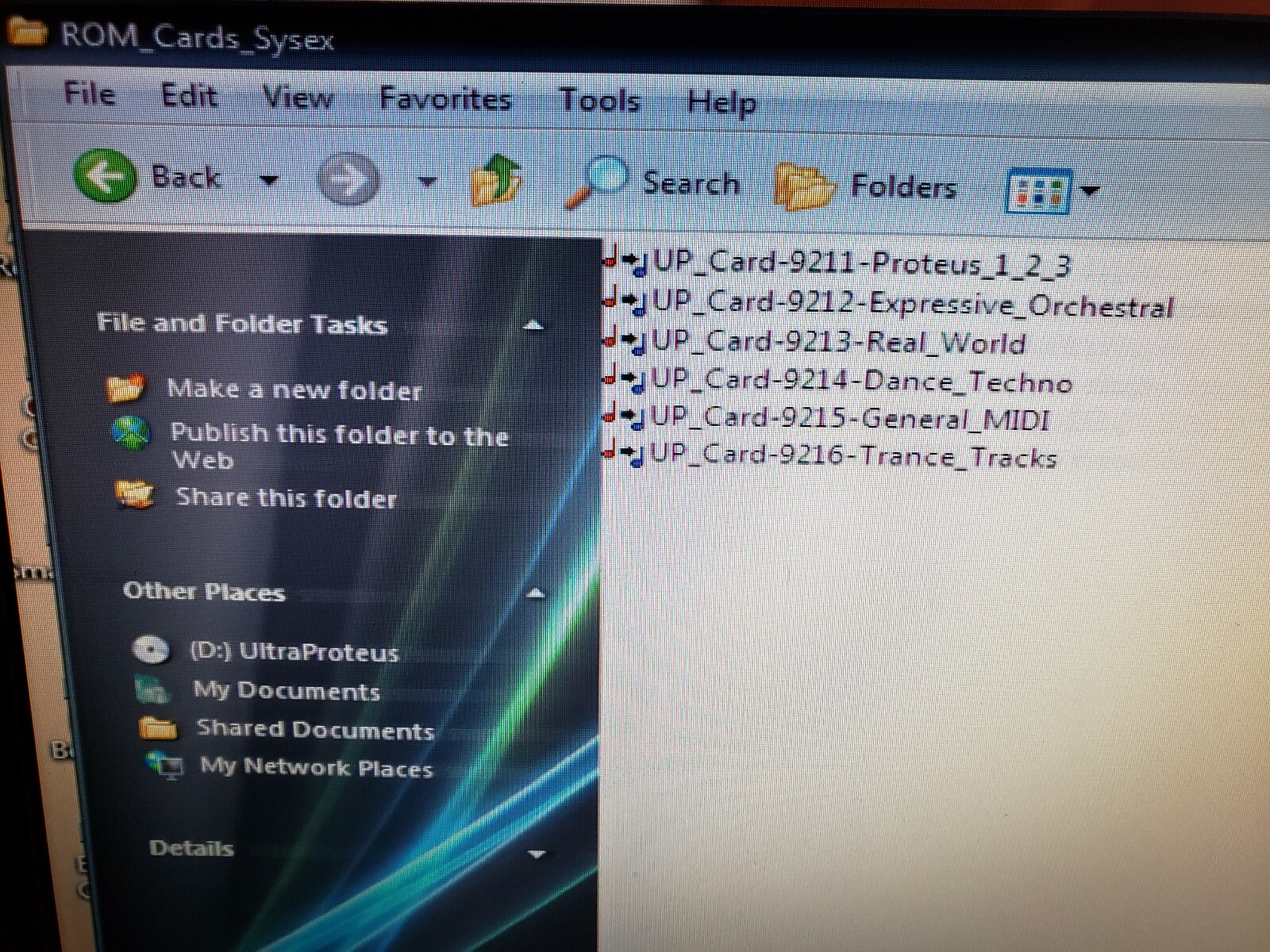Click the green Back arrow icon
The height and width of the screenshot is (952, 1270).
tap(104, 175)
